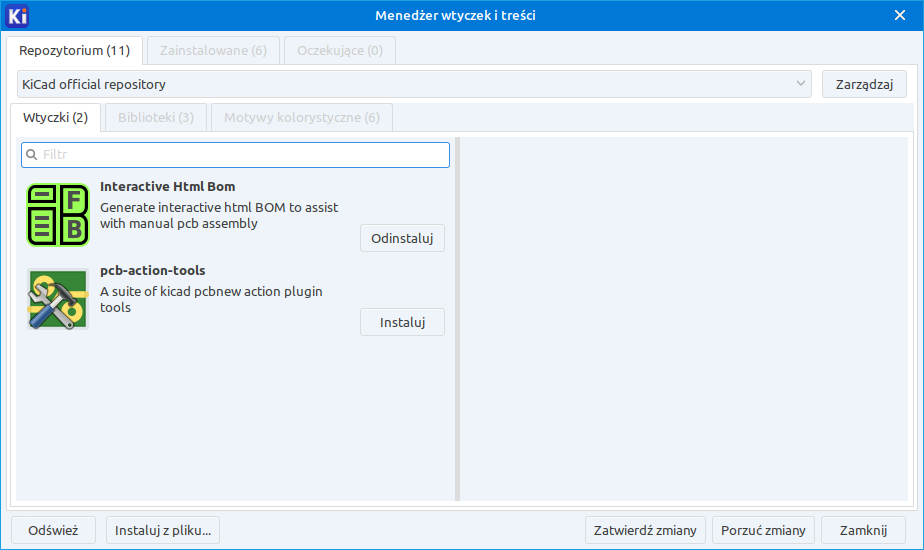This screenshot has width=924, height=550.
Task: Close the Menedżer wtyczek i treści window
Action: point(900,15)
